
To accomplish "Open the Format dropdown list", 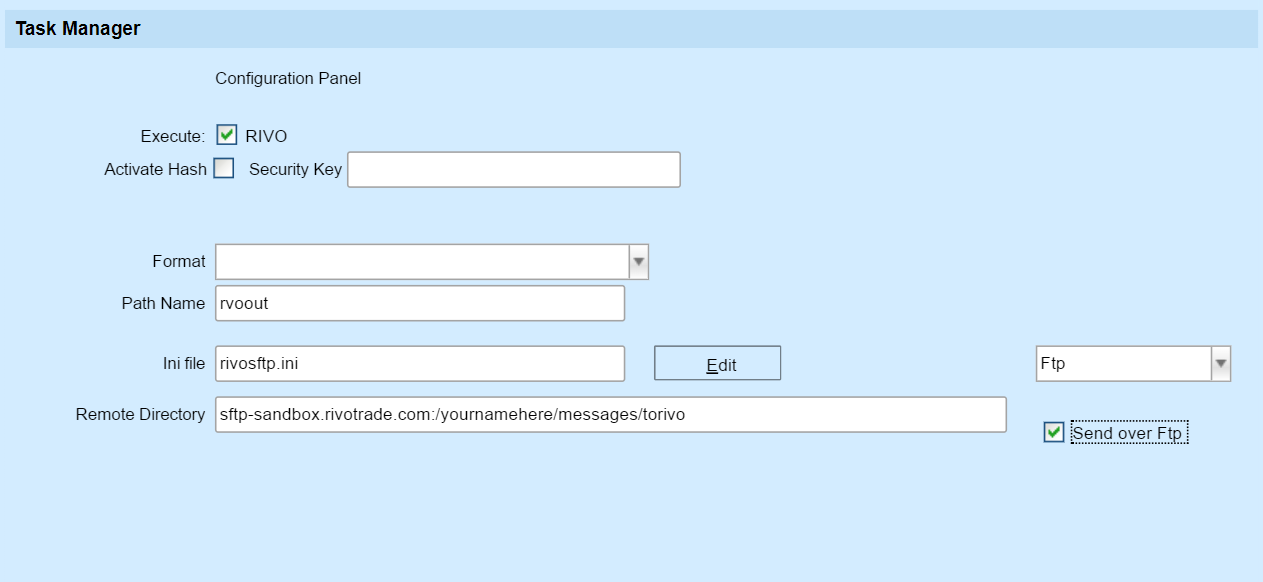I will click(639, 262).
